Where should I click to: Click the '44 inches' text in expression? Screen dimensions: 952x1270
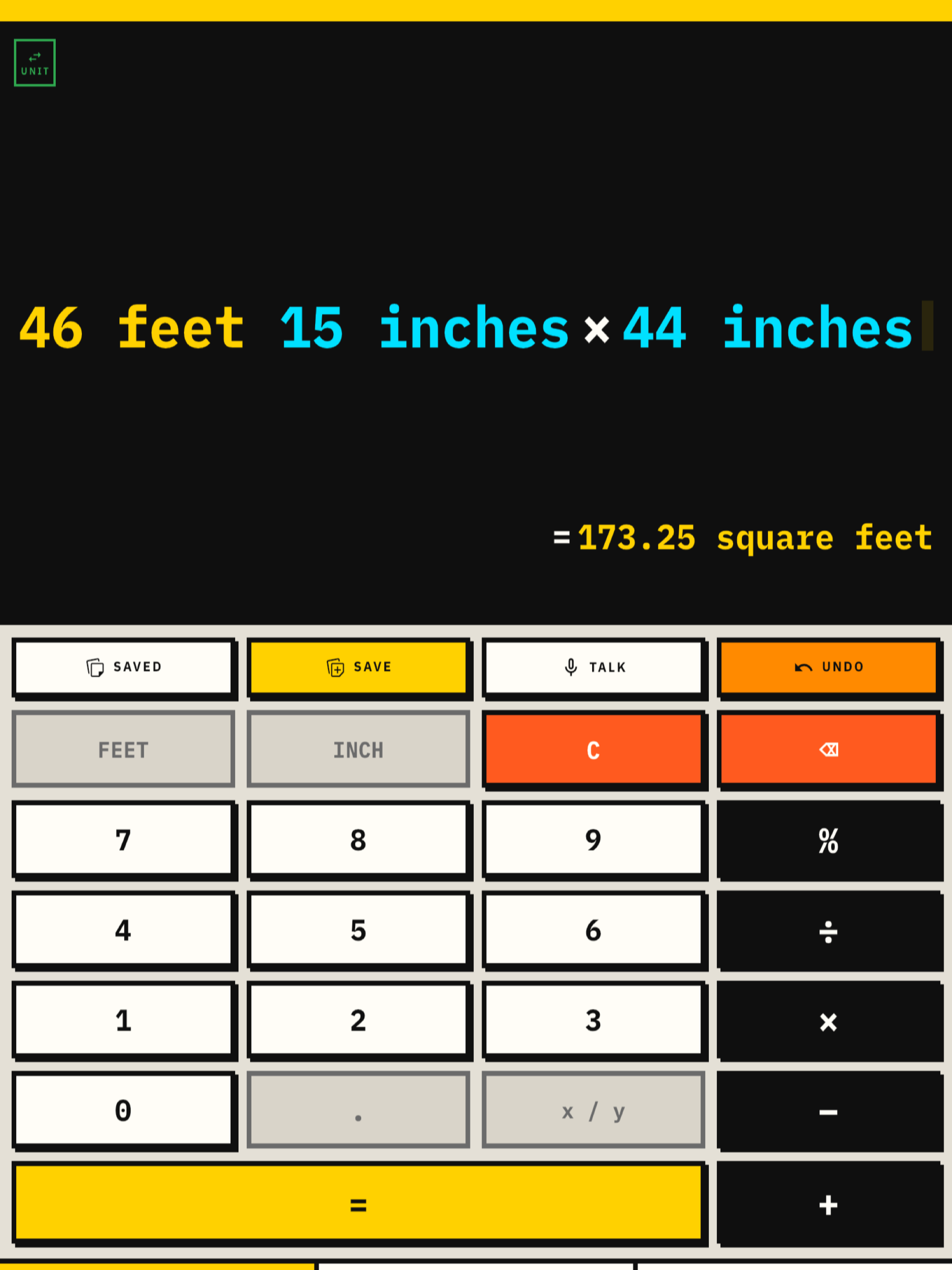[x=767, y=327]
